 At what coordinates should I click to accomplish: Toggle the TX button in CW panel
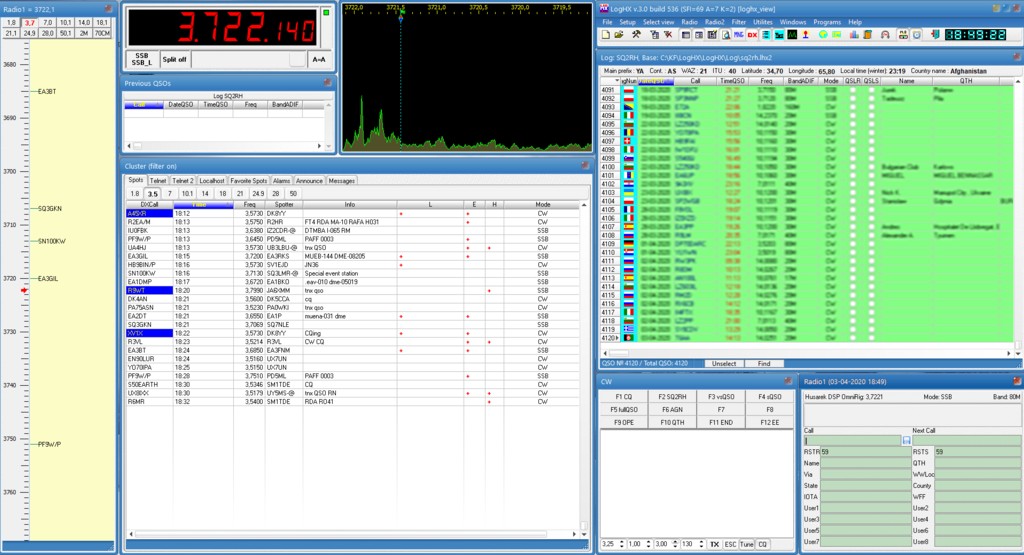click(715, 543)
